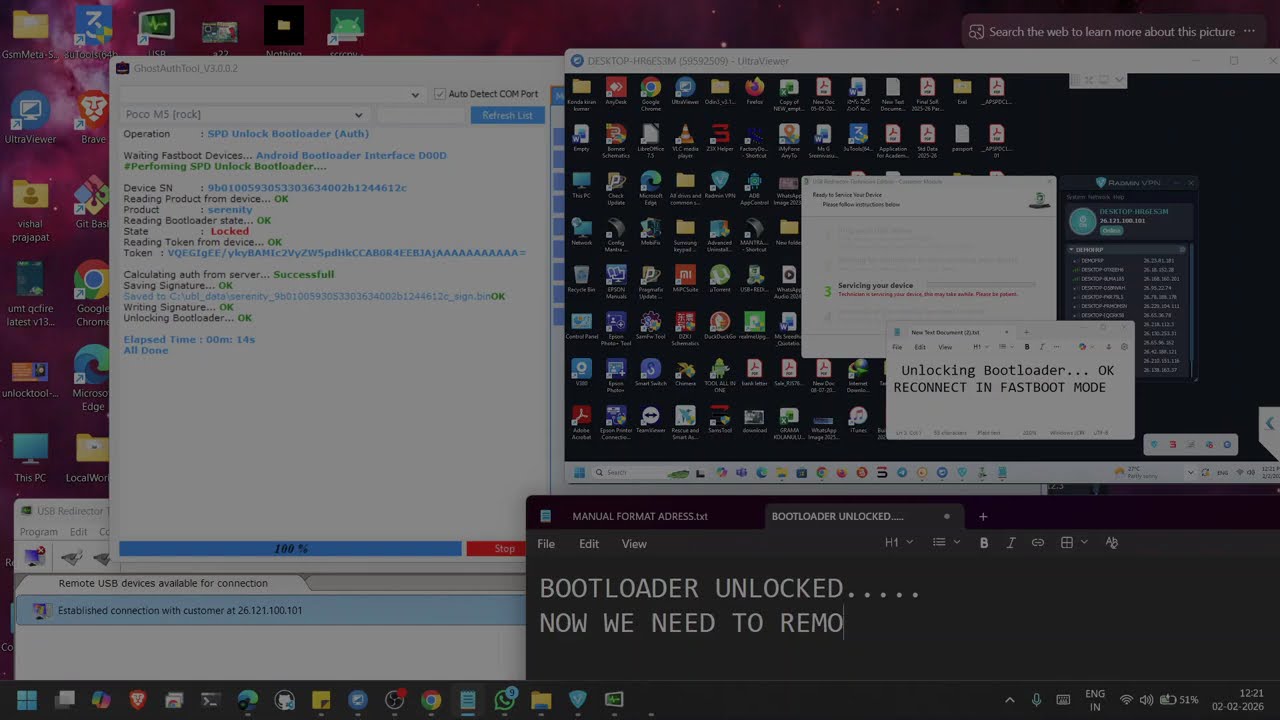Screen dimensions: 1280x720
Task: Launch Brave from the host taskbar
Action: tap(138, 700)
